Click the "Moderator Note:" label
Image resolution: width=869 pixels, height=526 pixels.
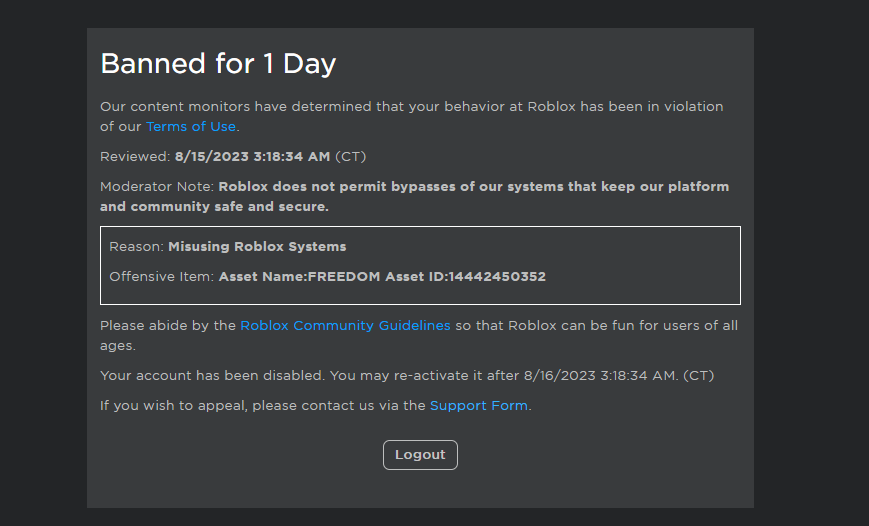tap(157, 186)
